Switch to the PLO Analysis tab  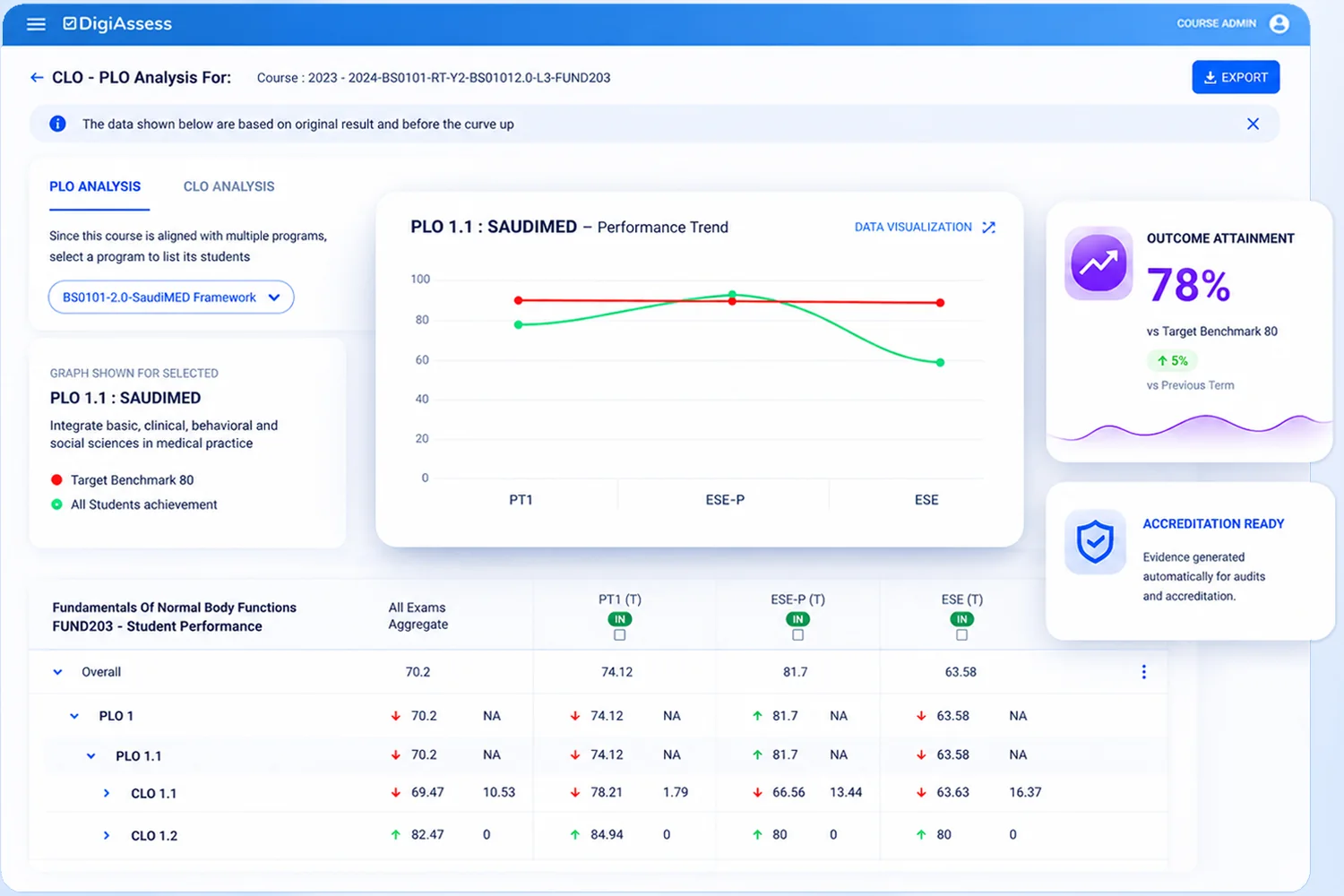tap(95, 186)
